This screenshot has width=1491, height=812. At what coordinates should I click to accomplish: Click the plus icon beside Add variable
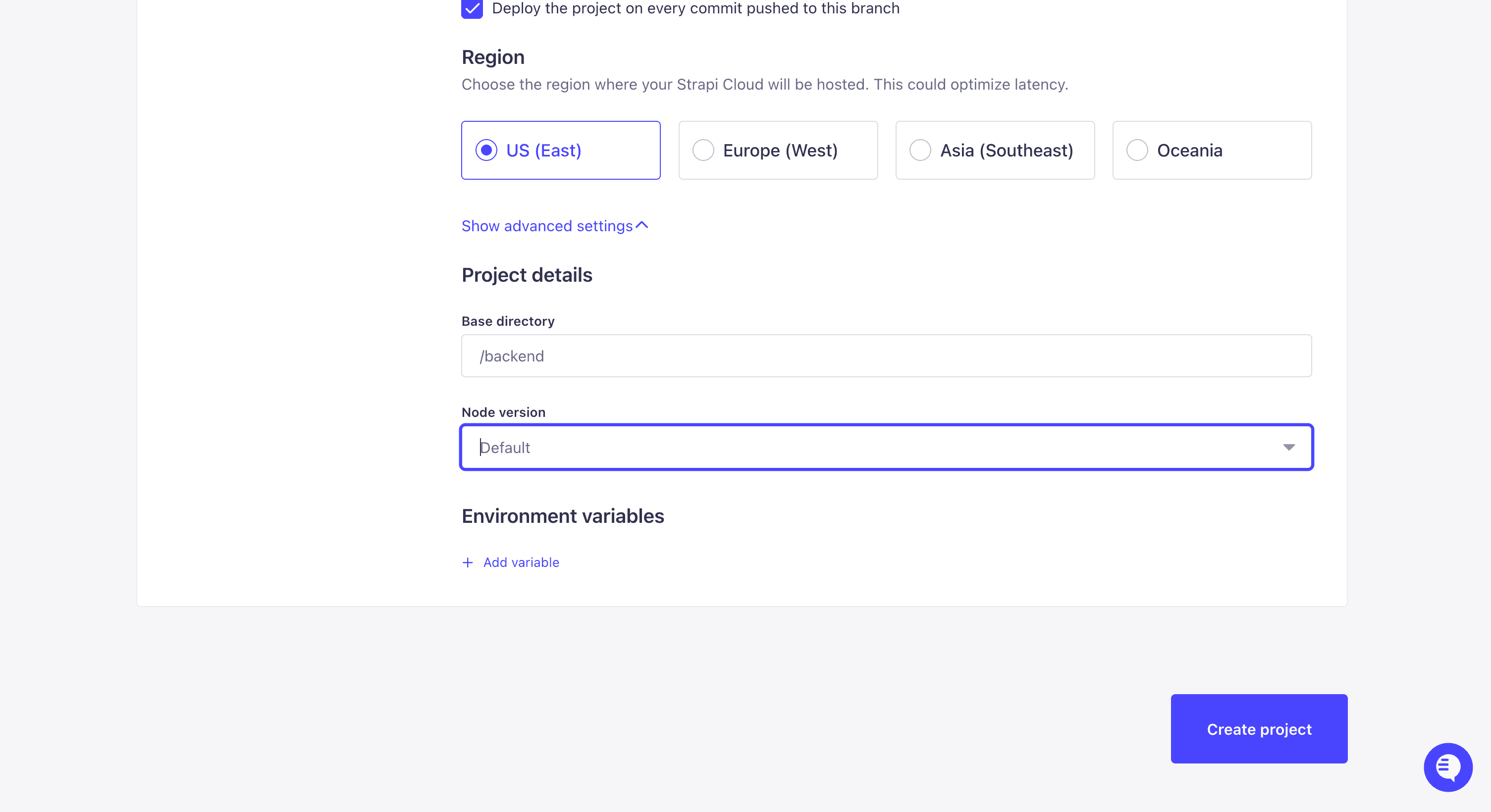468,562
